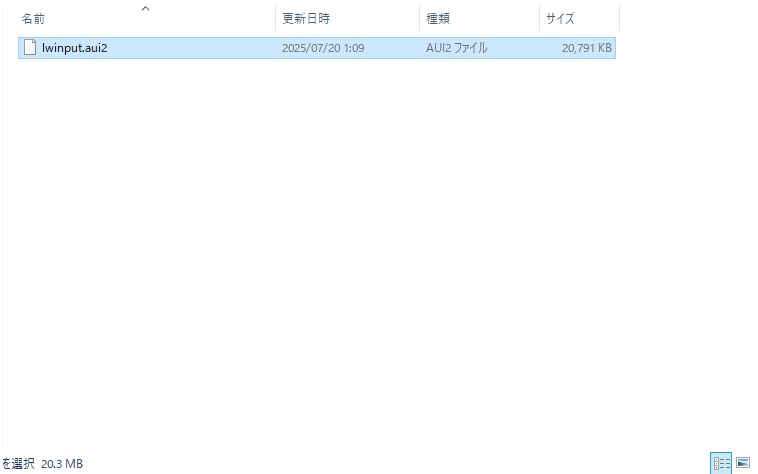758x474 pixels.
Task: Select the lwinput.aui2 file name
Action: 74,48
